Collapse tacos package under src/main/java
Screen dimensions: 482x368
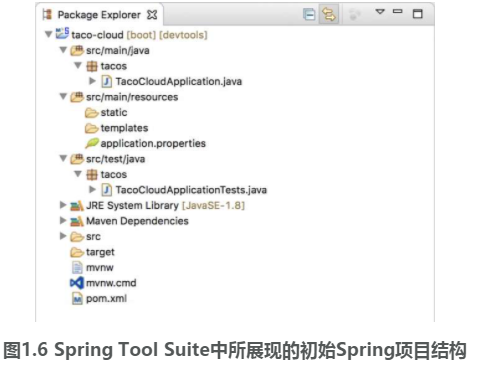(x=78, y=65)
